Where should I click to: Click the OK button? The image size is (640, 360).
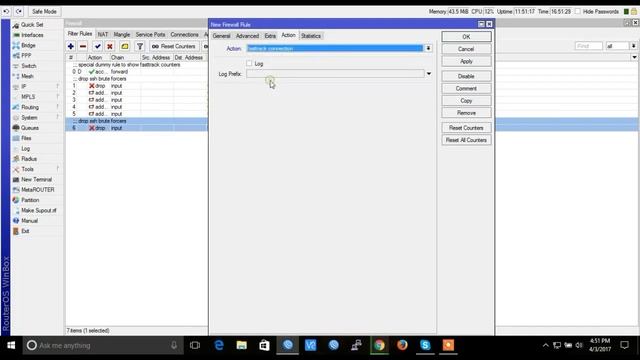466,37
